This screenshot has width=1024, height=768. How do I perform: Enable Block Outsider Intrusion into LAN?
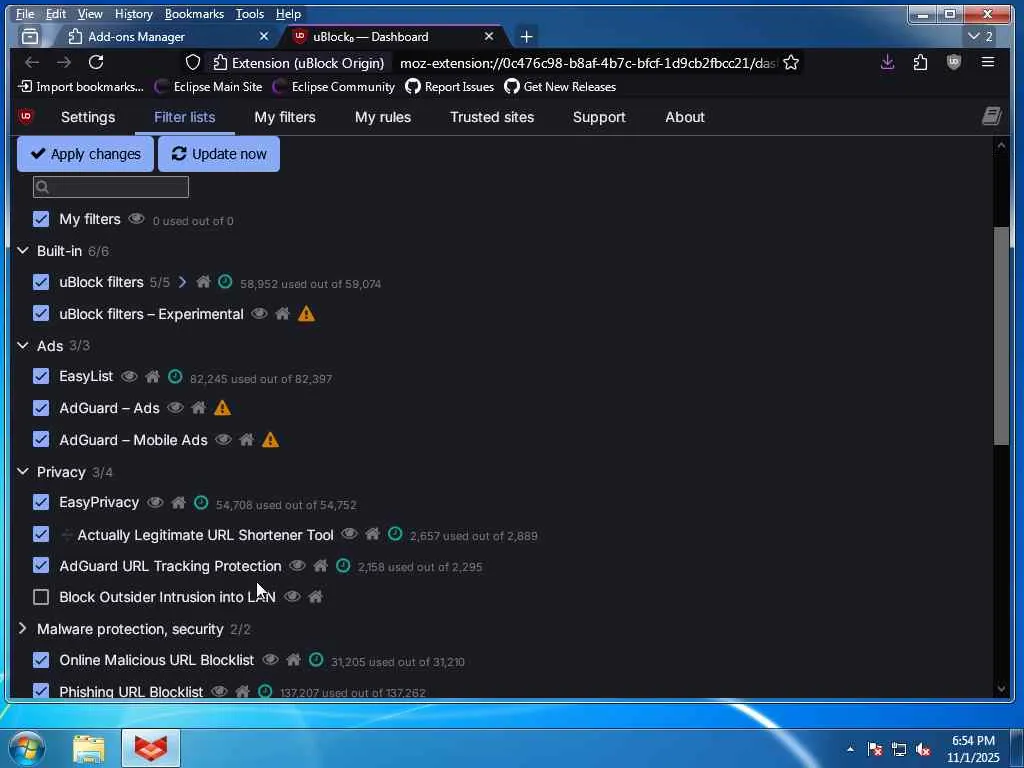[x=41, y=597]
